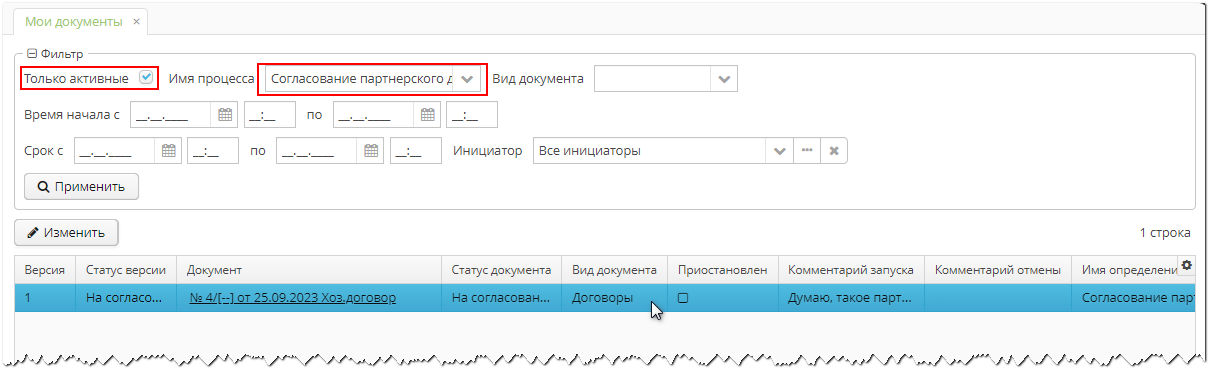Viewport: 1209px width, 375px height.
Task: Open the Инициатор dropdown arrow
Action: click(780, 151)
